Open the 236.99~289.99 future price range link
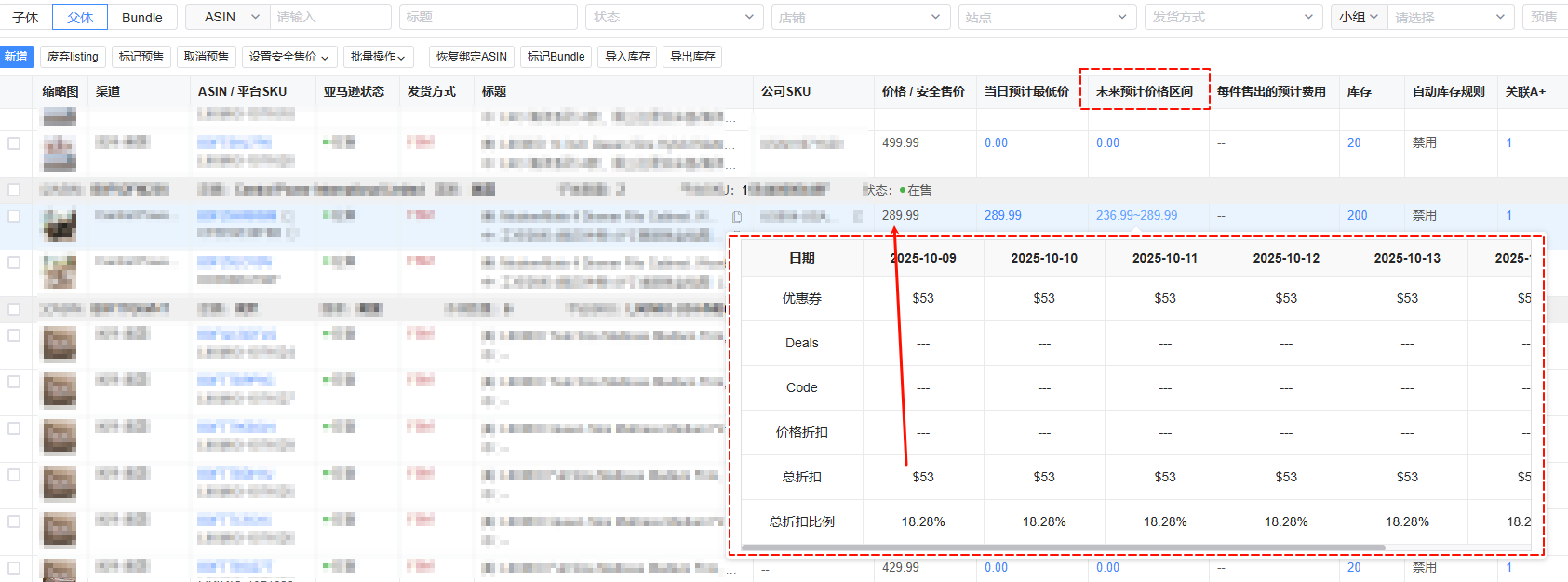The image size is (1568, 582). 1136,215
